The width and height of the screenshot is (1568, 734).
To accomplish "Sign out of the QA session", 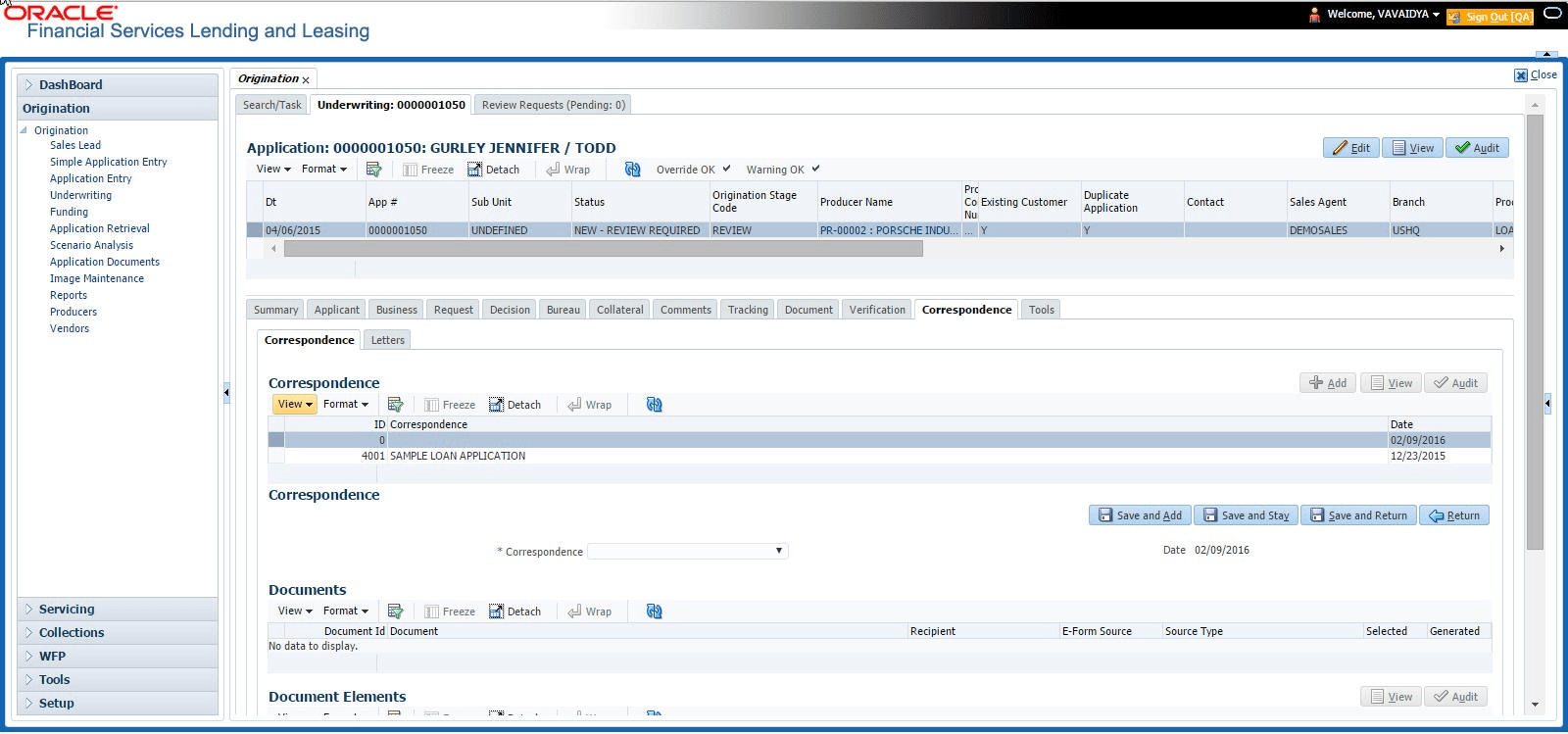I will [x=1490, y=17].
